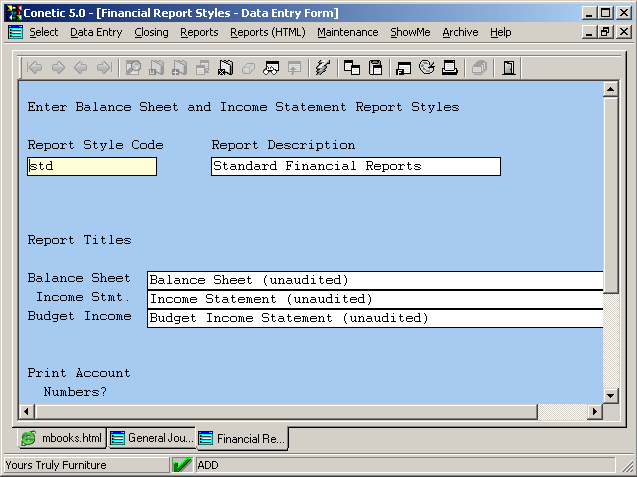Click the overlapping windows toolbar icon
Image resolution: width=637 pixels, height=477 pixels.
point(352,68)
